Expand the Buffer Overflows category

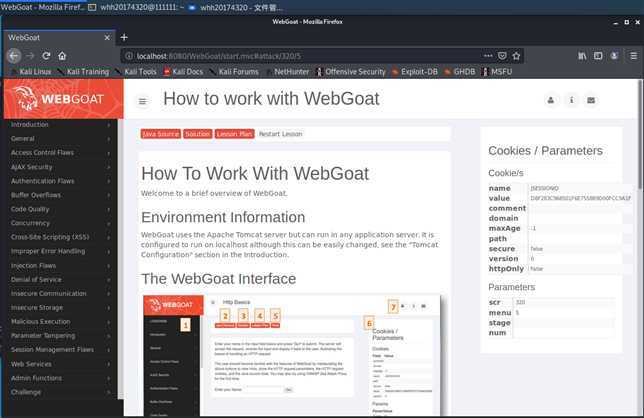60,195
